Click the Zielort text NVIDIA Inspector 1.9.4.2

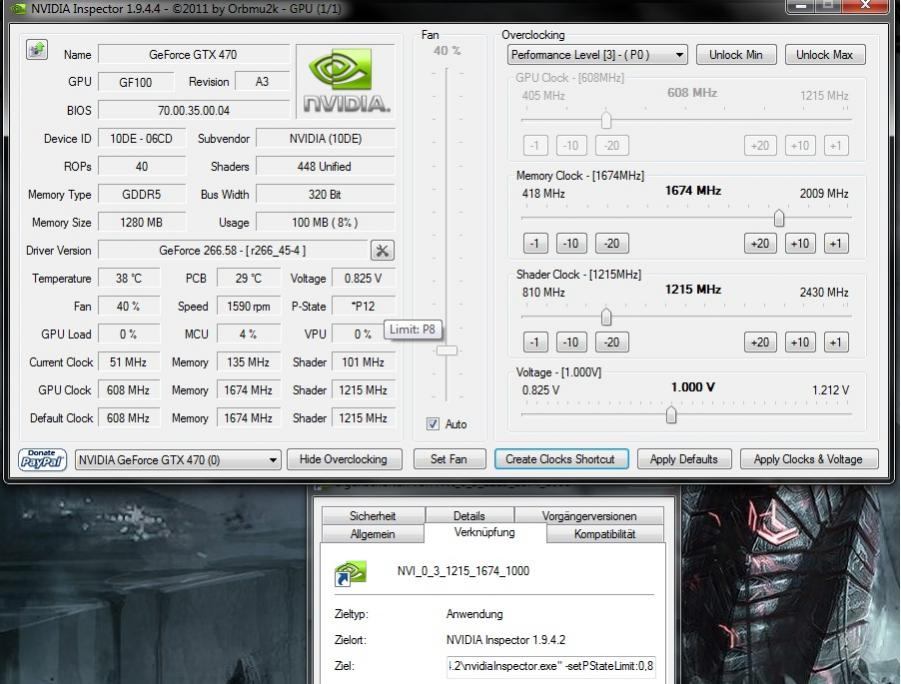pos(506,640)
